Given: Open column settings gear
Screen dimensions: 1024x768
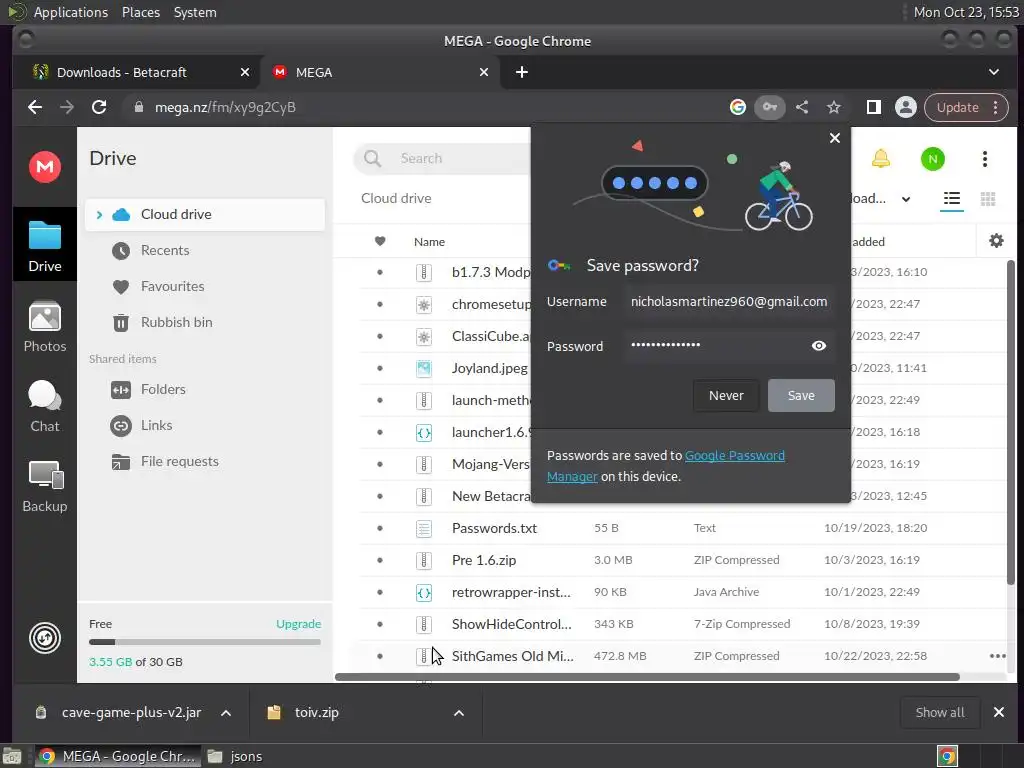Looking at the screenshot, I should (997, 241).
